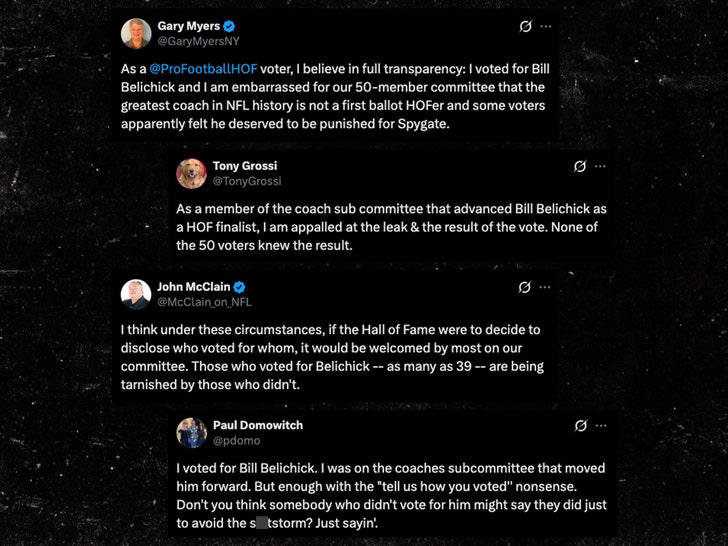Click the Gary Myers display name
The height and width of the screenshot is (546, 728).
tap(186, 25)
